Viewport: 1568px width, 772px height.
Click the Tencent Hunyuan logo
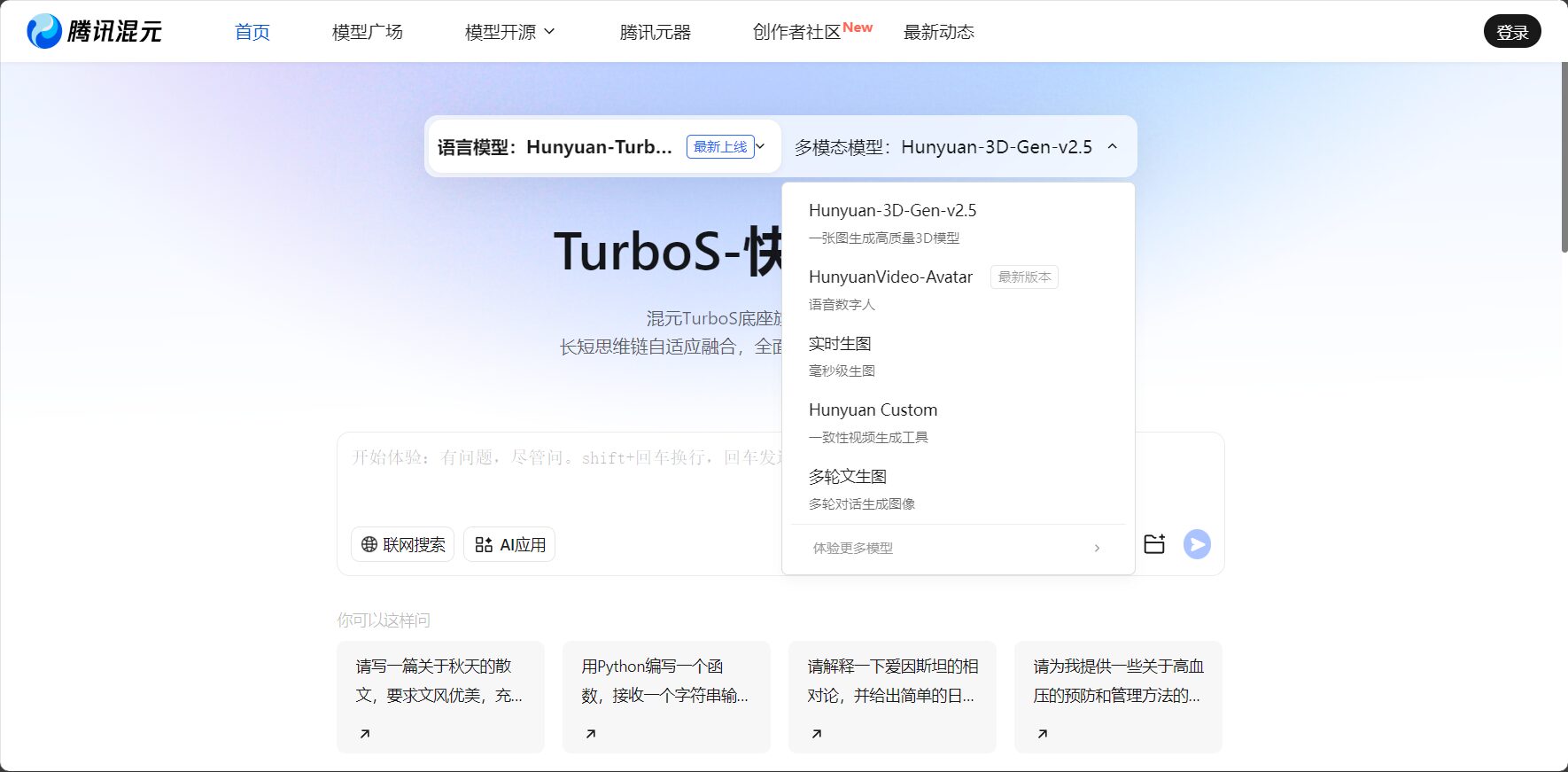94,31
